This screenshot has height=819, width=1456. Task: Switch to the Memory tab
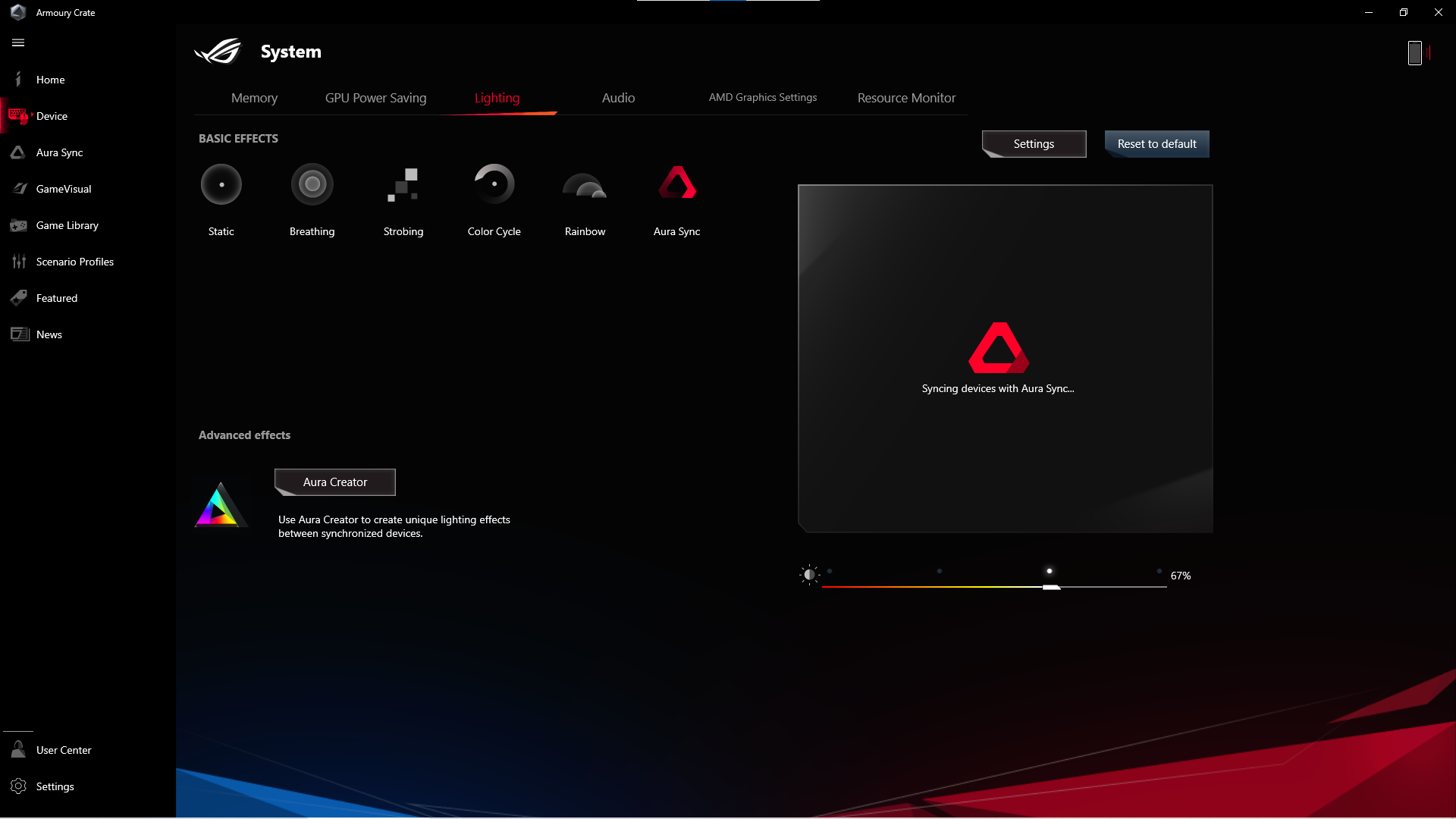coord(254,98)
